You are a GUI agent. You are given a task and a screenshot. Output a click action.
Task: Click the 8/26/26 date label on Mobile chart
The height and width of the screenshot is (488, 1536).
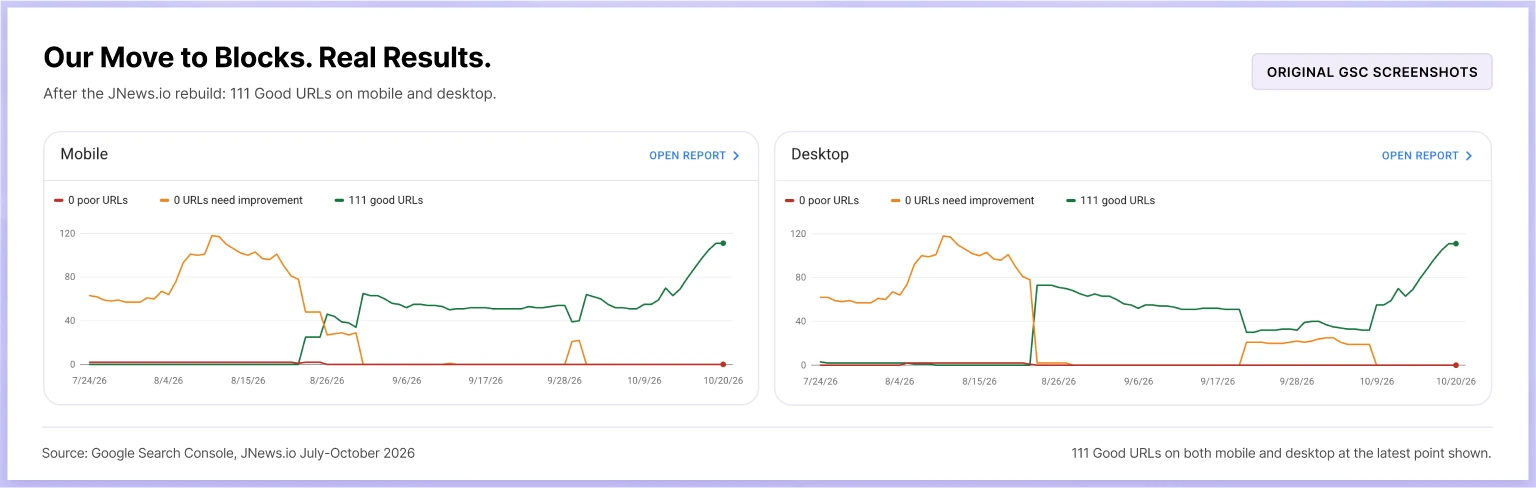tap(326, 381)
